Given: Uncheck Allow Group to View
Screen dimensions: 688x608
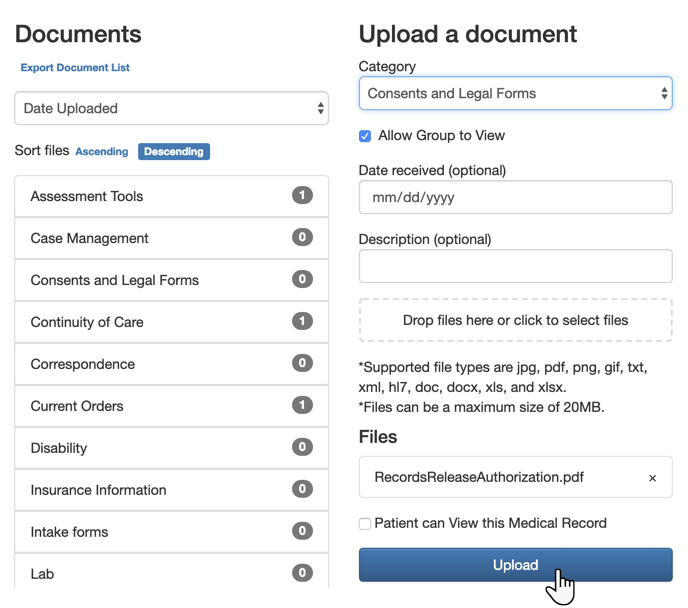Looking at the screenshot, I should 365,136.
